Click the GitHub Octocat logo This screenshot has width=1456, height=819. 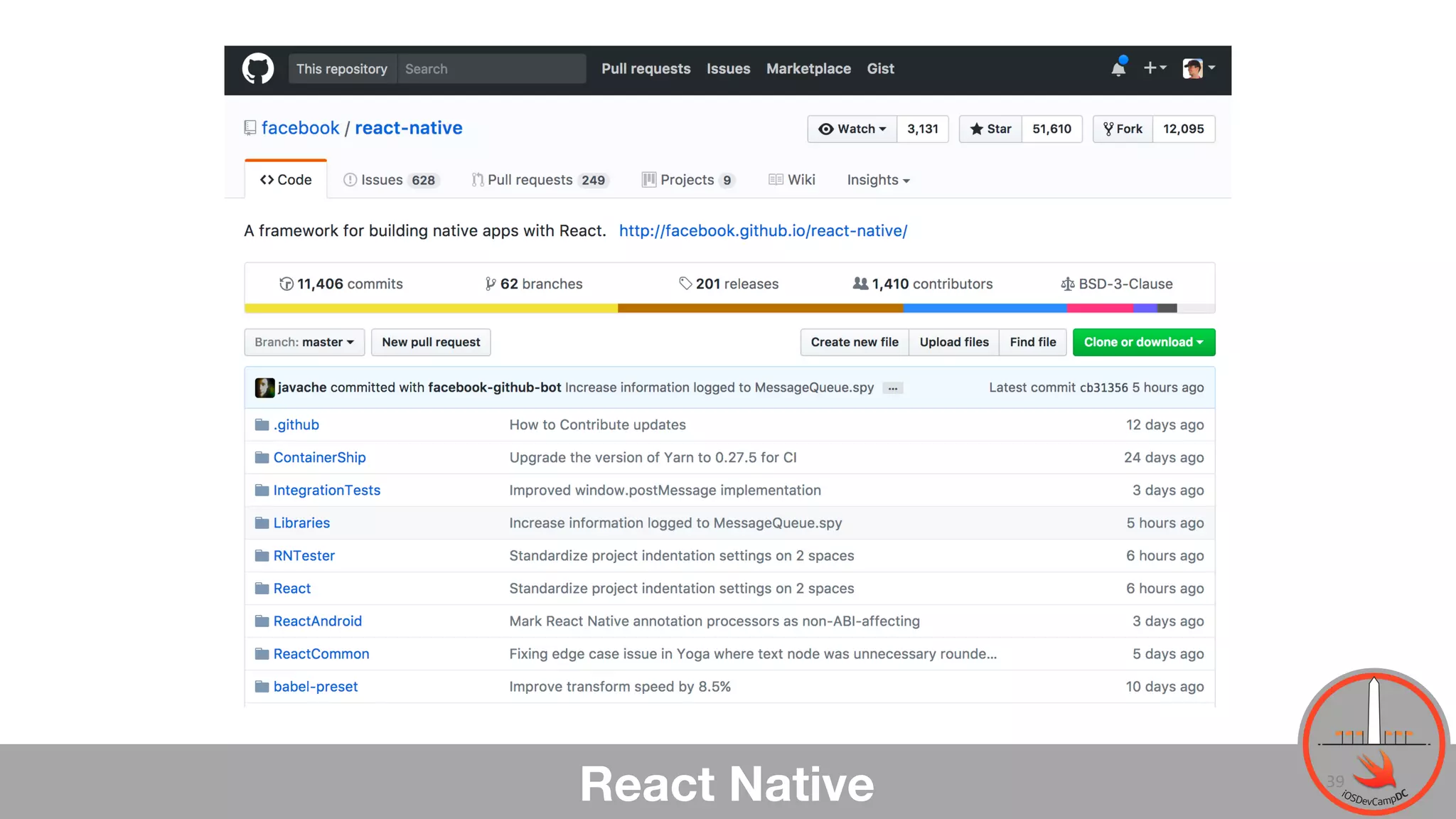coord(257,69)
